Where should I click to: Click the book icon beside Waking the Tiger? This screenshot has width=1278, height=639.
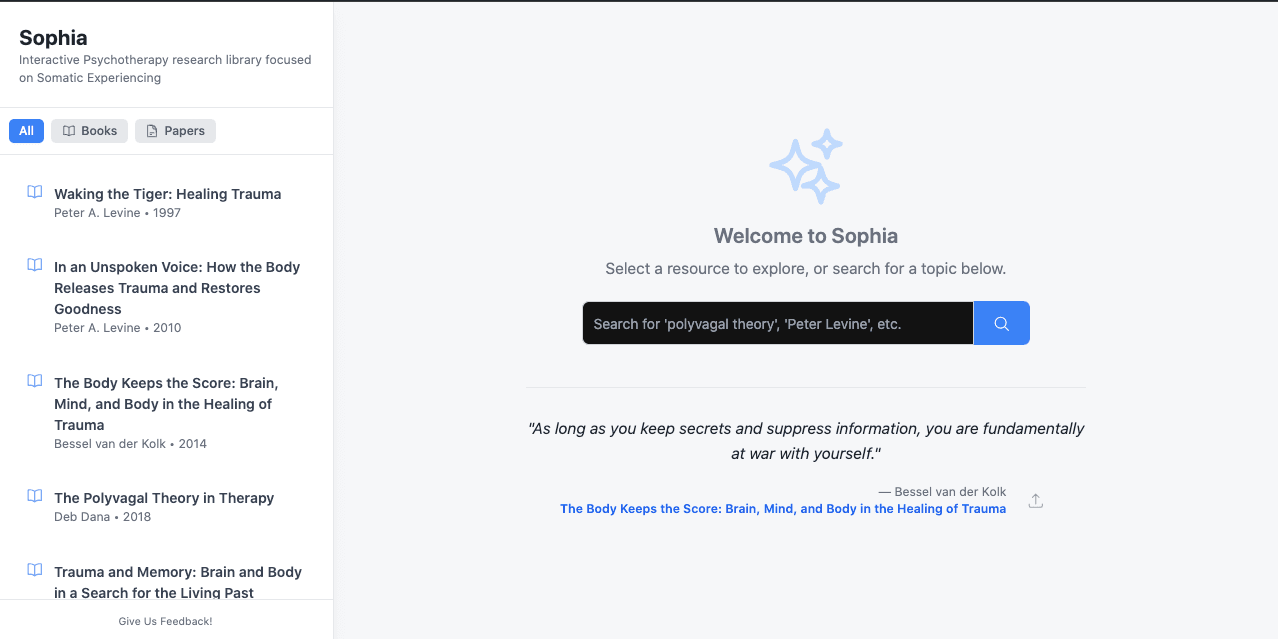(34, 191)
